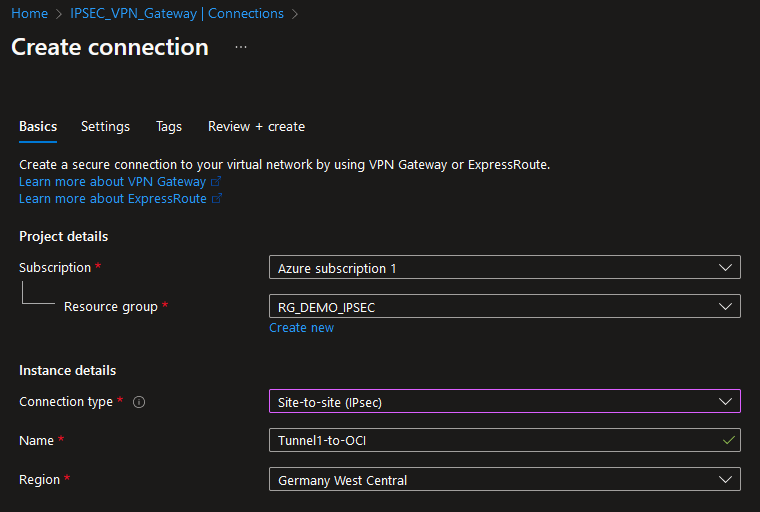This screenshot has height=512, width=760.
Task: Click external link icon beside ExpressRoute
Action: click(217, 199)
